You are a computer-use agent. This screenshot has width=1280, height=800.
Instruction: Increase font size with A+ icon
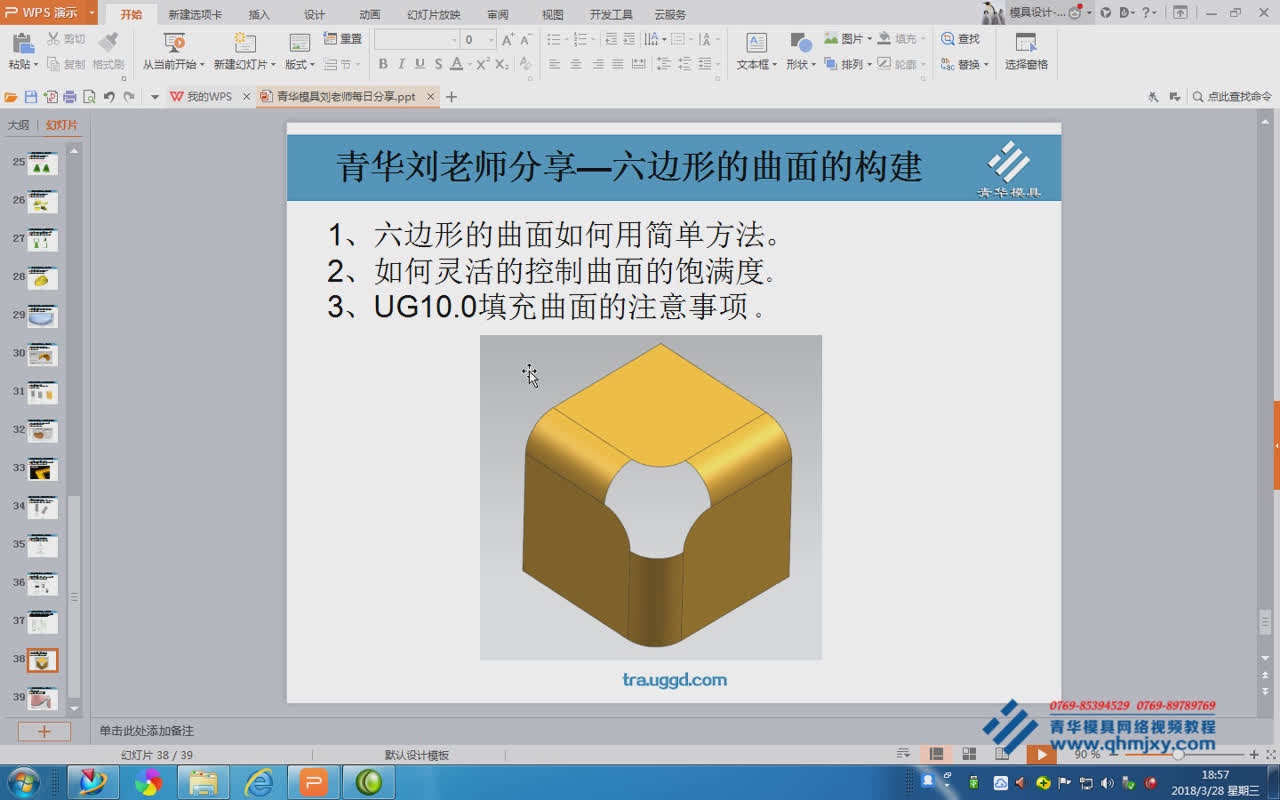(x=508, y=39)
